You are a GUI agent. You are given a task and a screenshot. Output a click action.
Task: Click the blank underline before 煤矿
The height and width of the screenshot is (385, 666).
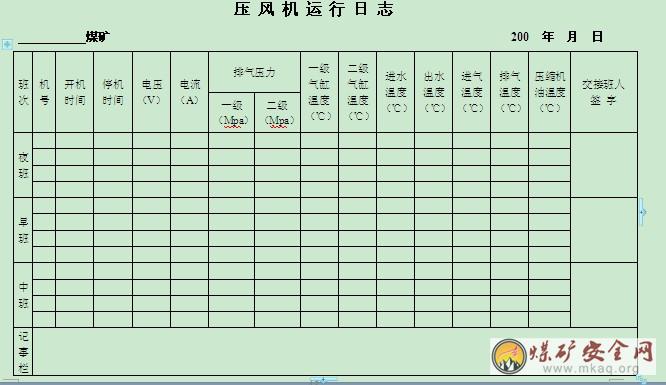(52, 38)
